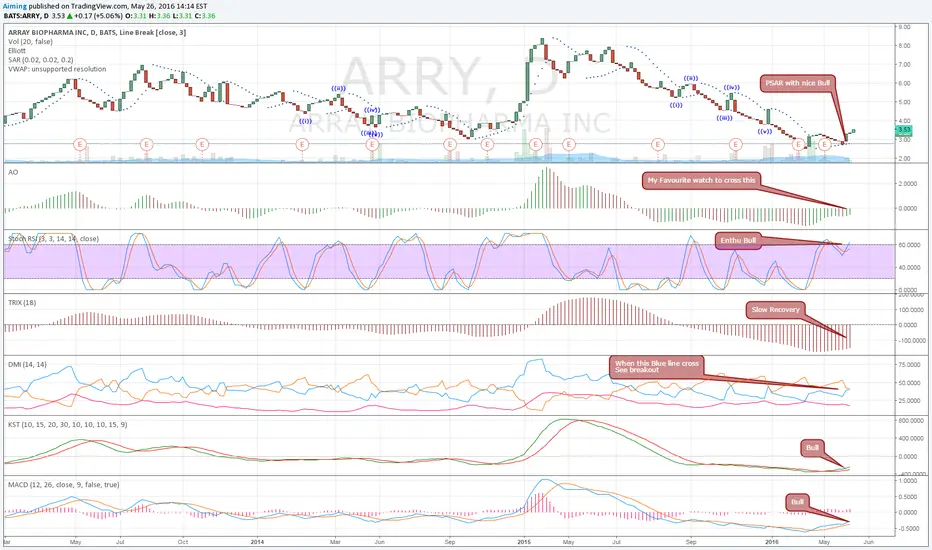Viewport: 932px width, 550px height.
Task: Select the AO pane label
Action: pyautogui.click(x=13, y=172)
